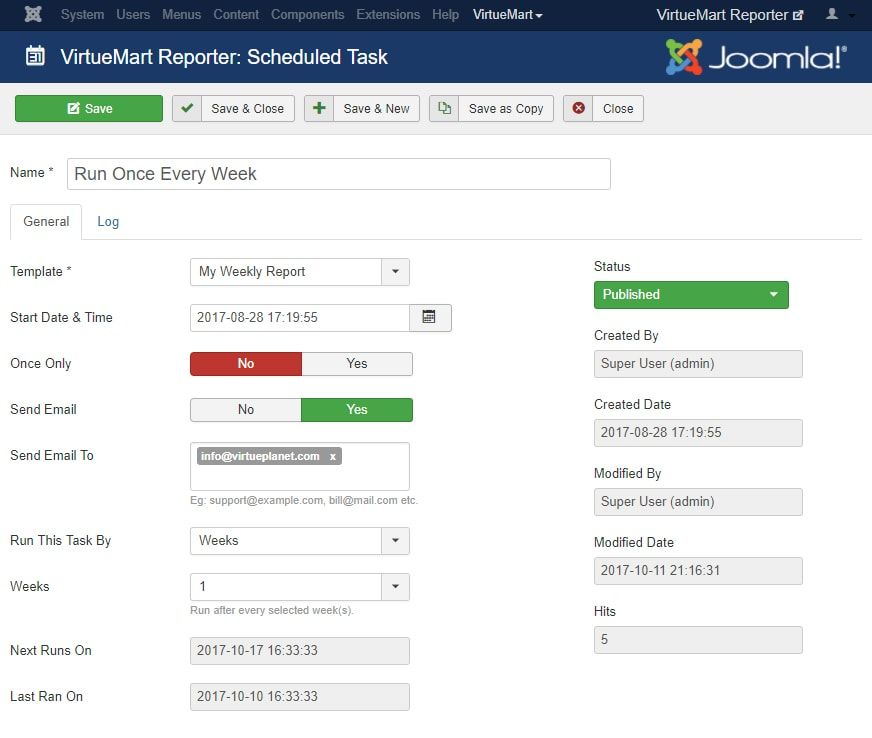Click the 'Run after every selected week(s).' hint
The width and height of the screenshot is (872, 738).
pos(272,611)
